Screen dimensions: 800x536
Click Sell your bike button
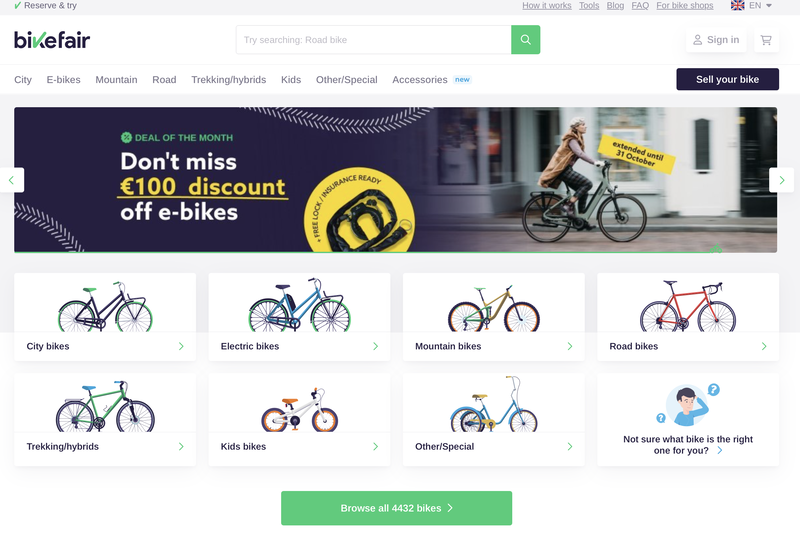(728, 79)
